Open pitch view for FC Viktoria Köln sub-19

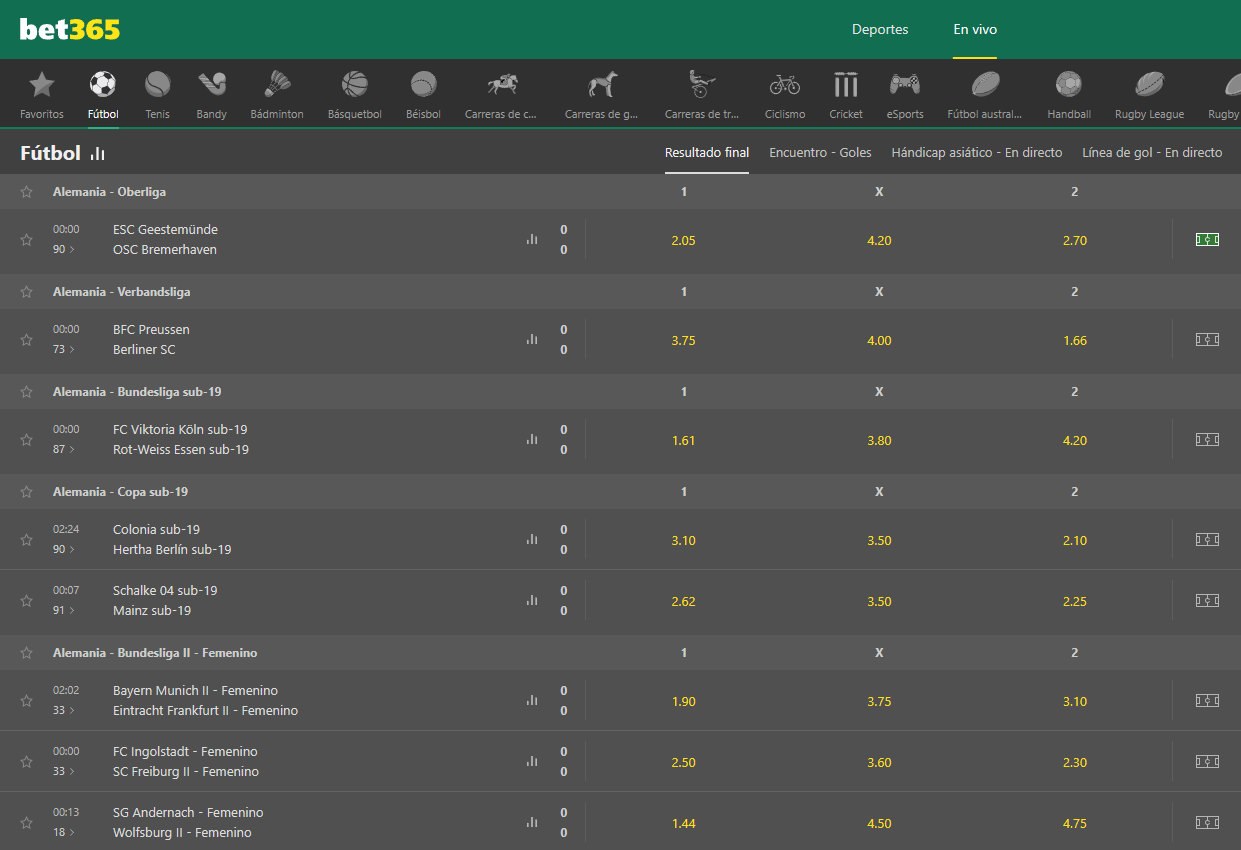1207,440
